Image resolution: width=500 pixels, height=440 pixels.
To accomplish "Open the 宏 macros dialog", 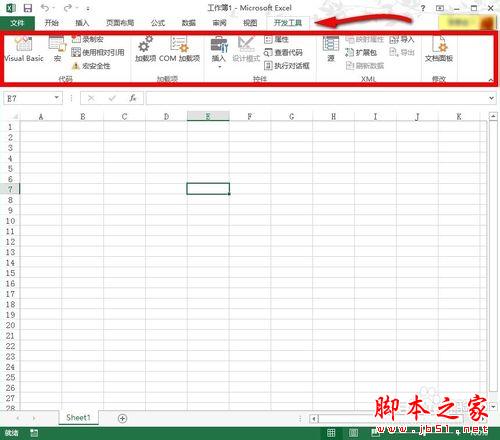I will pyautogui.click(x=57, y=49).
